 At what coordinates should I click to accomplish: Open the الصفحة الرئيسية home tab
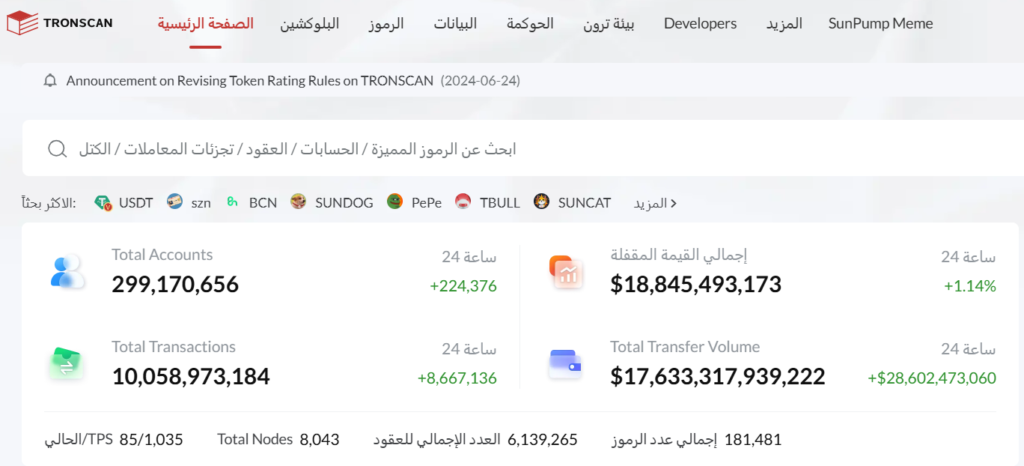point(206,24)
